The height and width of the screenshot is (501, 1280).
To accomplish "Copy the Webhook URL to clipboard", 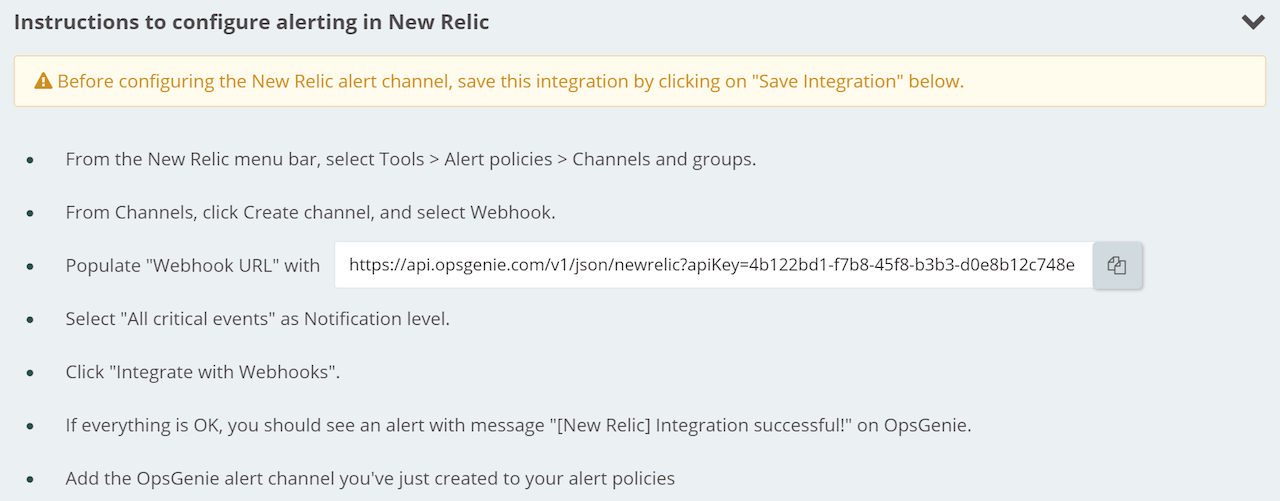I will pyautogui.click(x=1117, y=266).
